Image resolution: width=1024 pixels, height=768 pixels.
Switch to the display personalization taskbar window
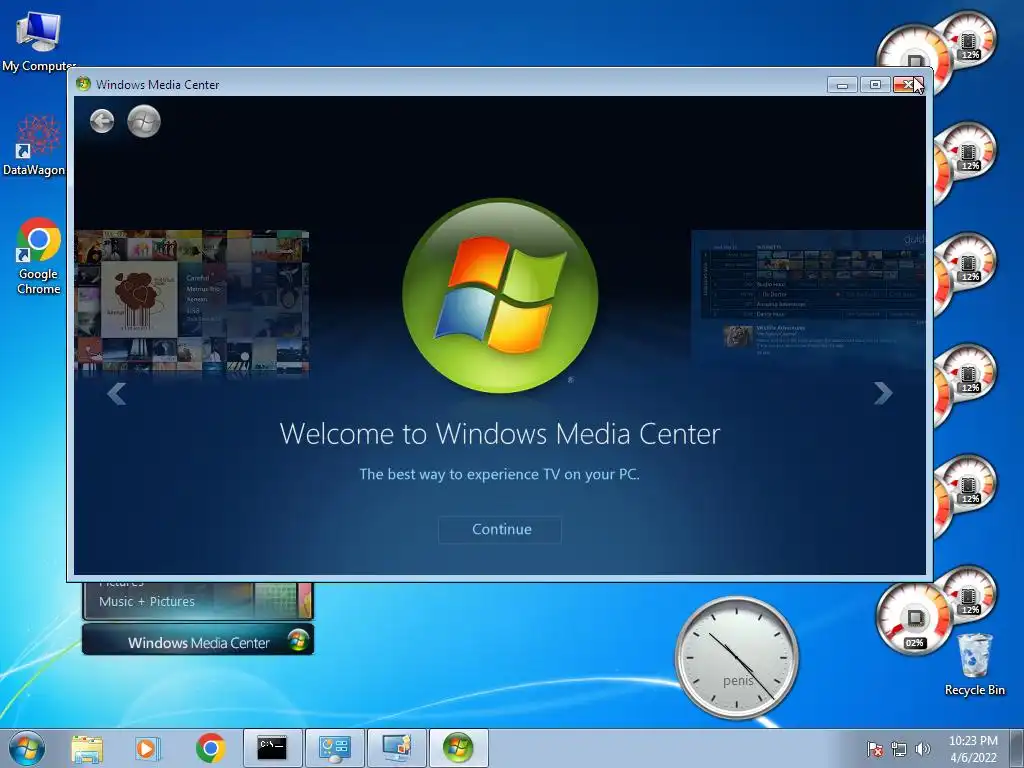point(396,748)
